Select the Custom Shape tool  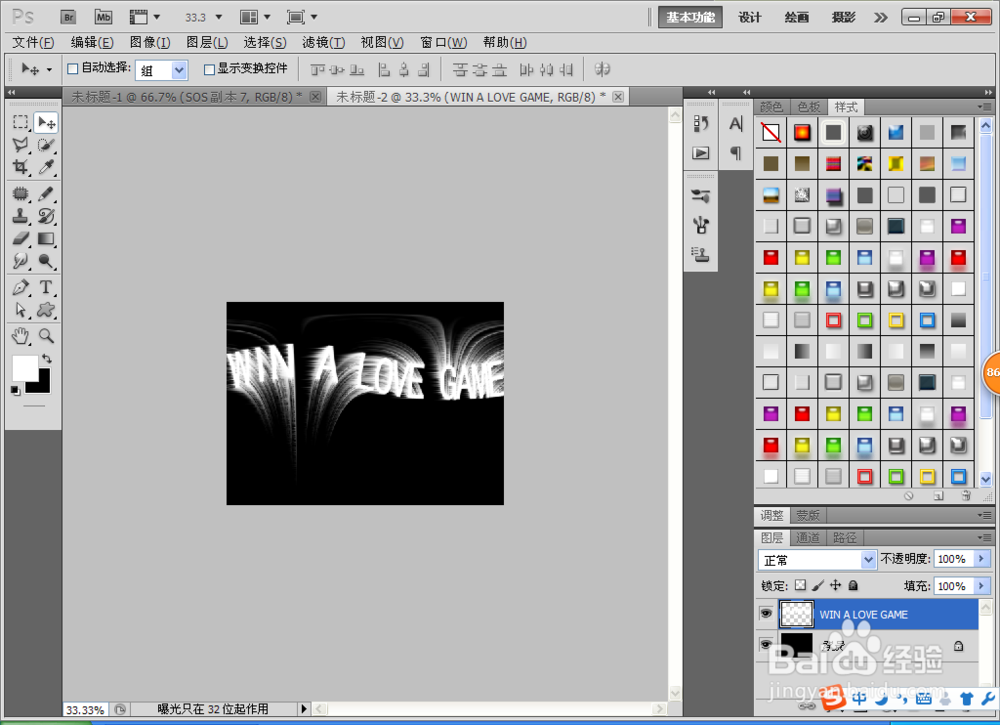tap(46, 310)
